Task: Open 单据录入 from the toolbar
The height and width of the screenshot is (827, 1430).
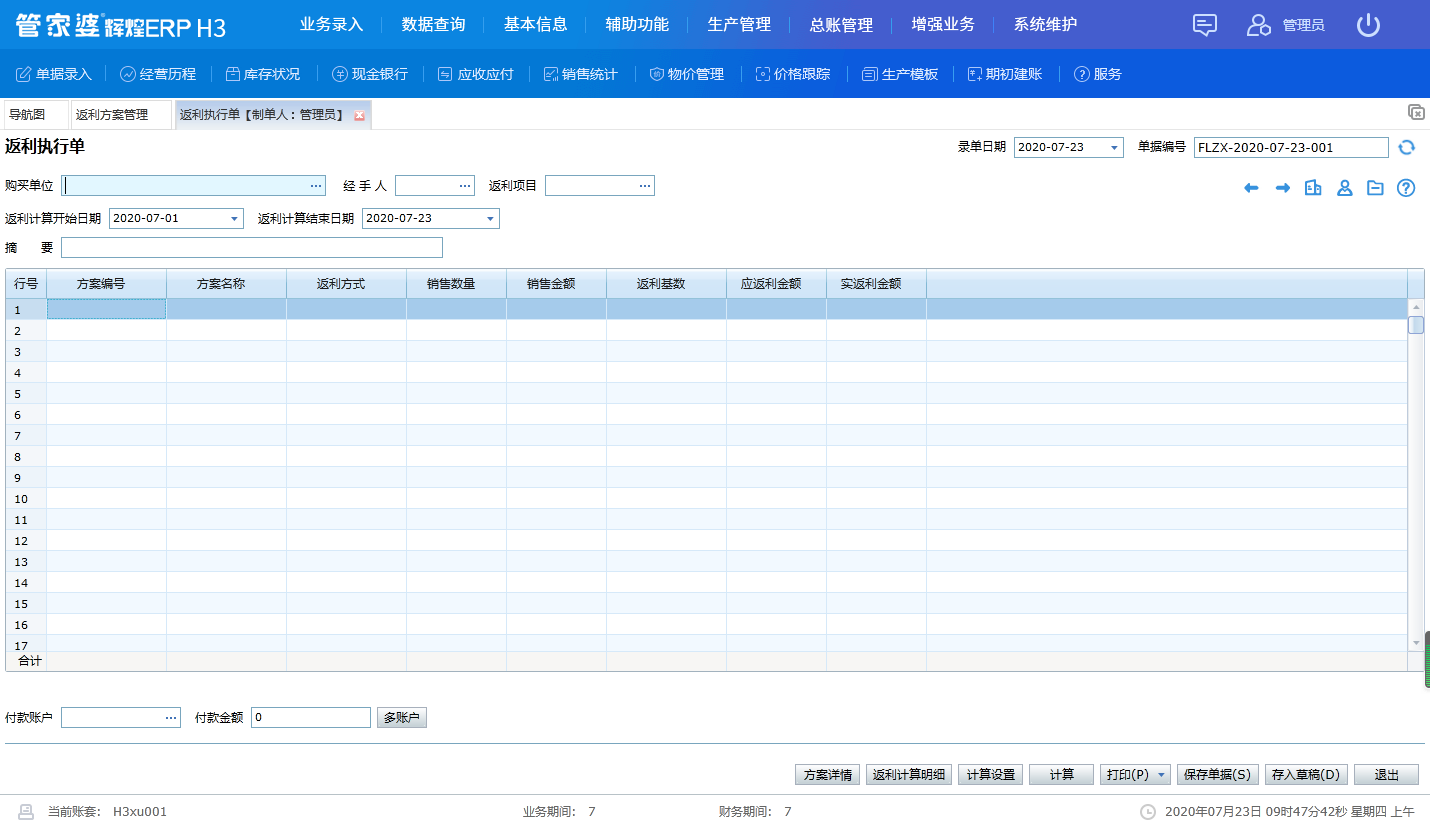Action: [54, 74]
